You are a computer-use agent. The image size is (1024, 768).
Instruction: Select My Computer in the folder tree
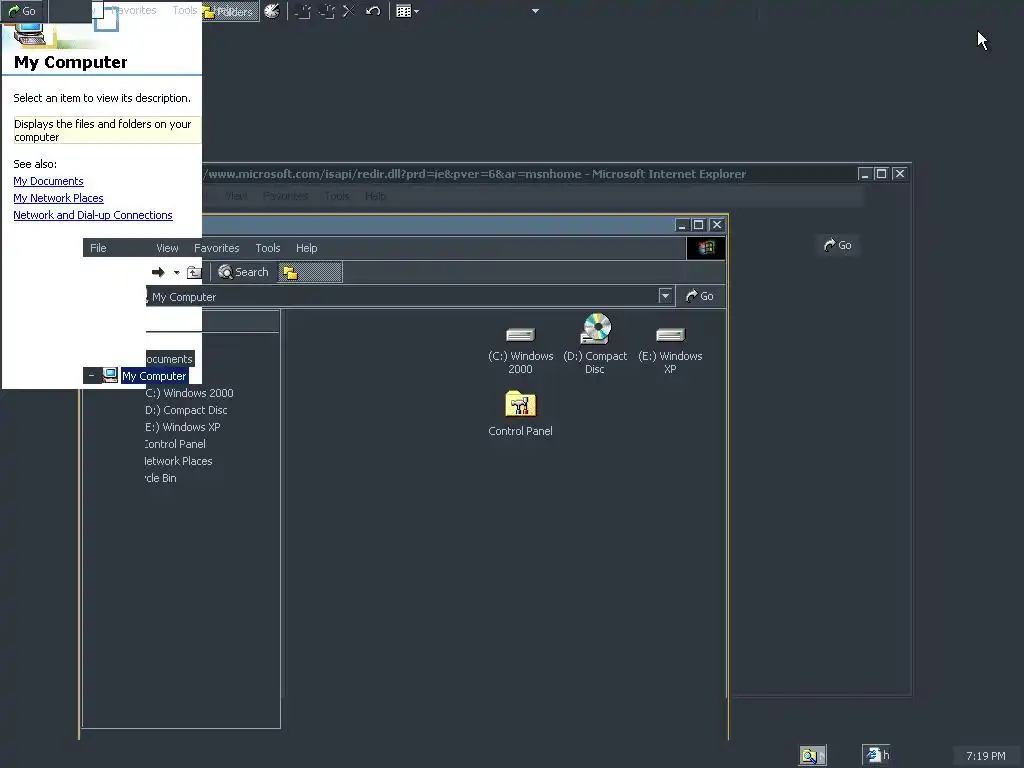154,376
